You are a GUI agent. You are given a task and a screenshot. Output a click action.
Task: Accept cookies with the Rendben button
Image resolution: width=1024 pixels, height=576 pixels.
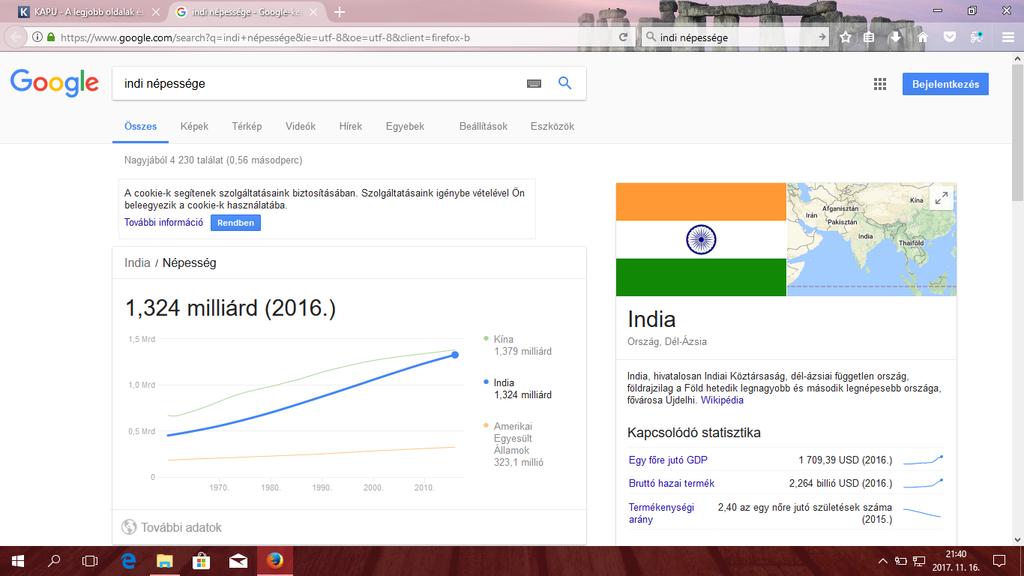click(236, 223)
